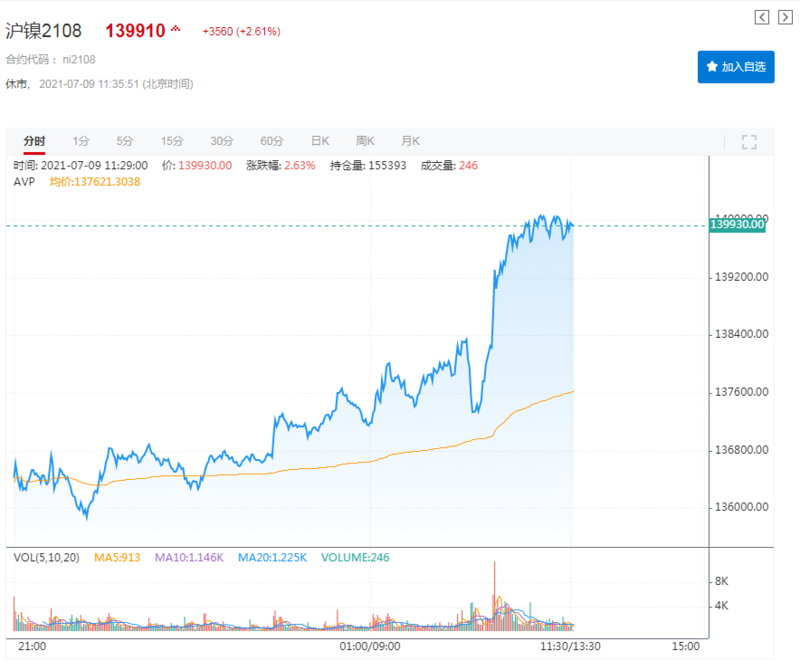Click the 8K volume axis label

[721, 581]
